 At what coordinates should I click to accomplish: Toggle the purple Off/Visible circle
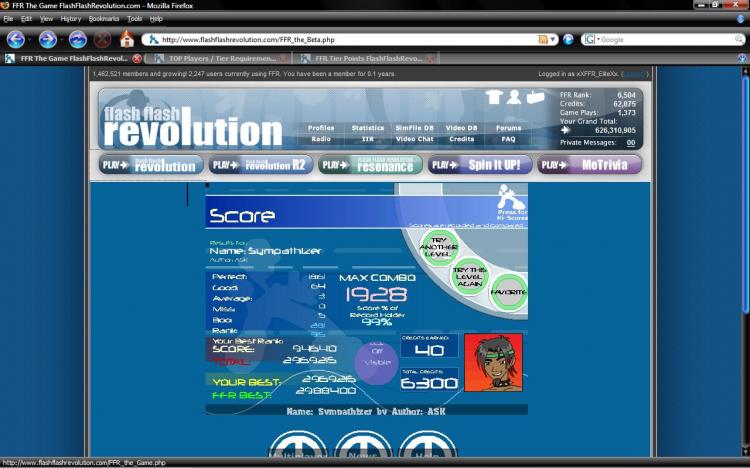coord(377,362)
